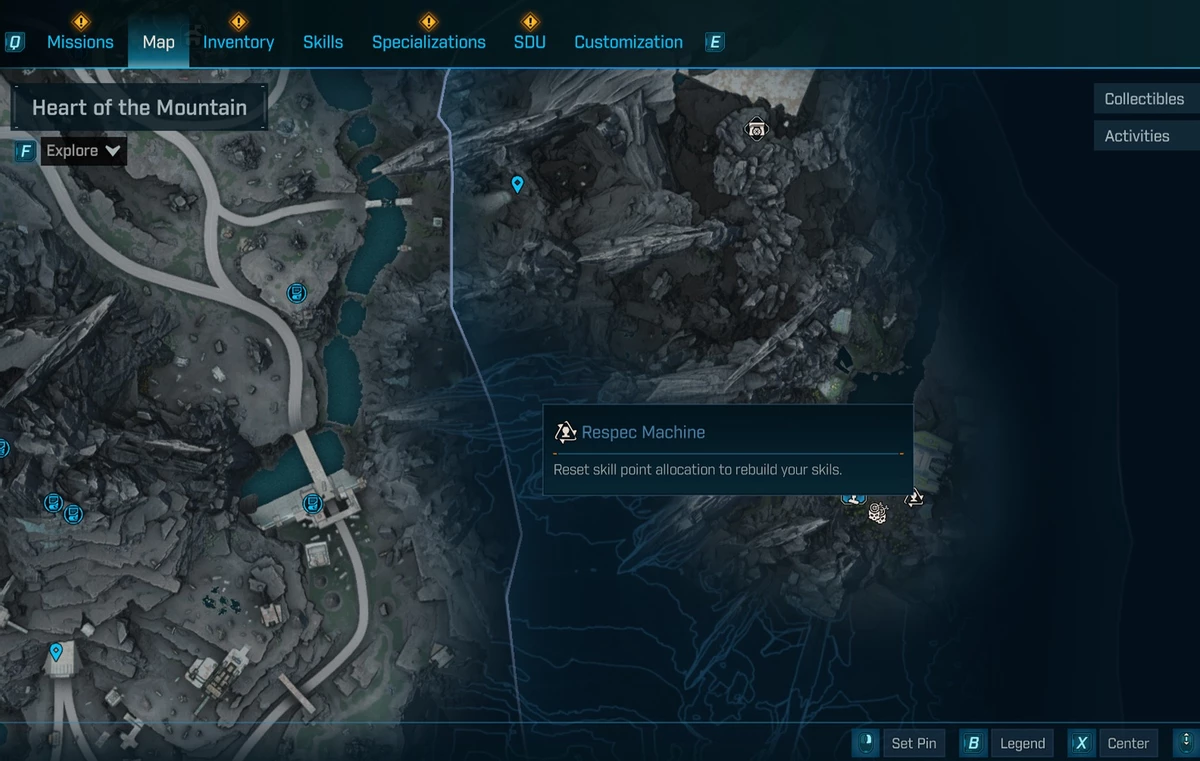Select the vending marker beside the northern road

coord(296,293)
